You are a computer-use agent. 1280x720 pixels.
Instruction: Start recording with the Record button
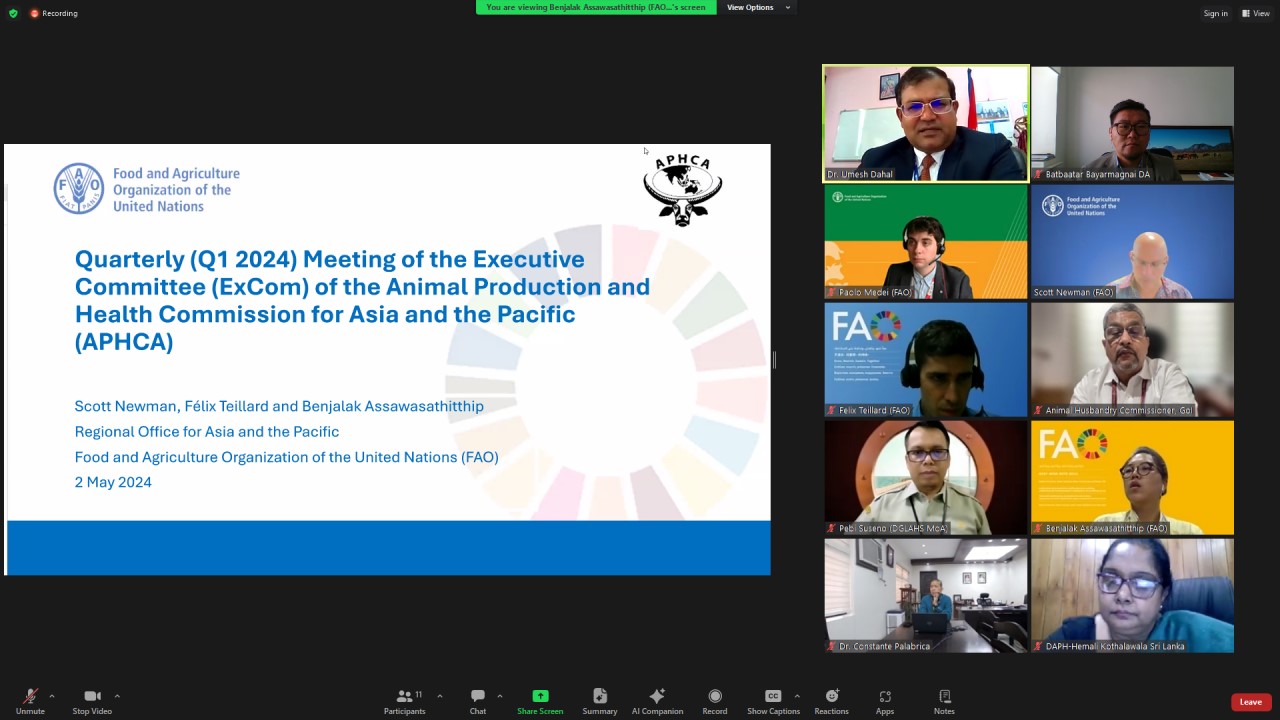[714, 701]
